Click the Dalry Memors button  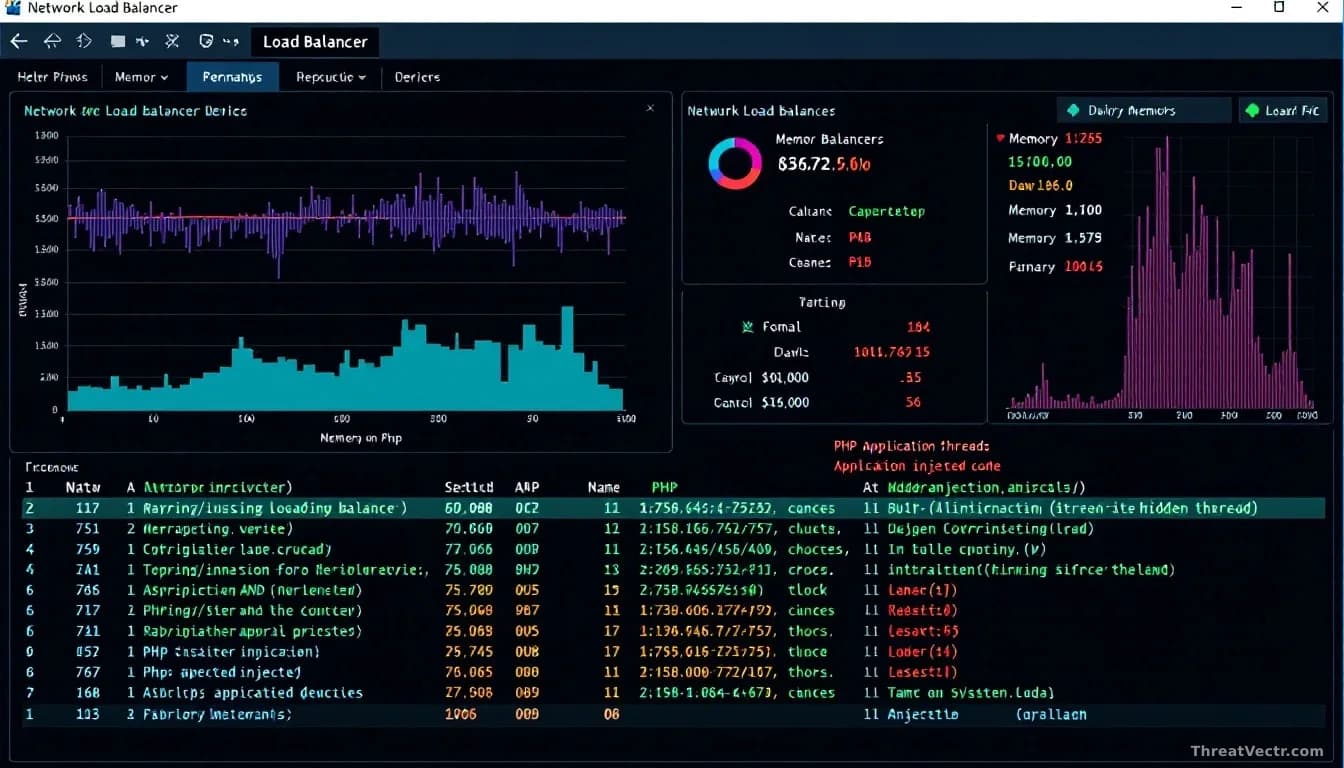click(x=1144, y=110)
